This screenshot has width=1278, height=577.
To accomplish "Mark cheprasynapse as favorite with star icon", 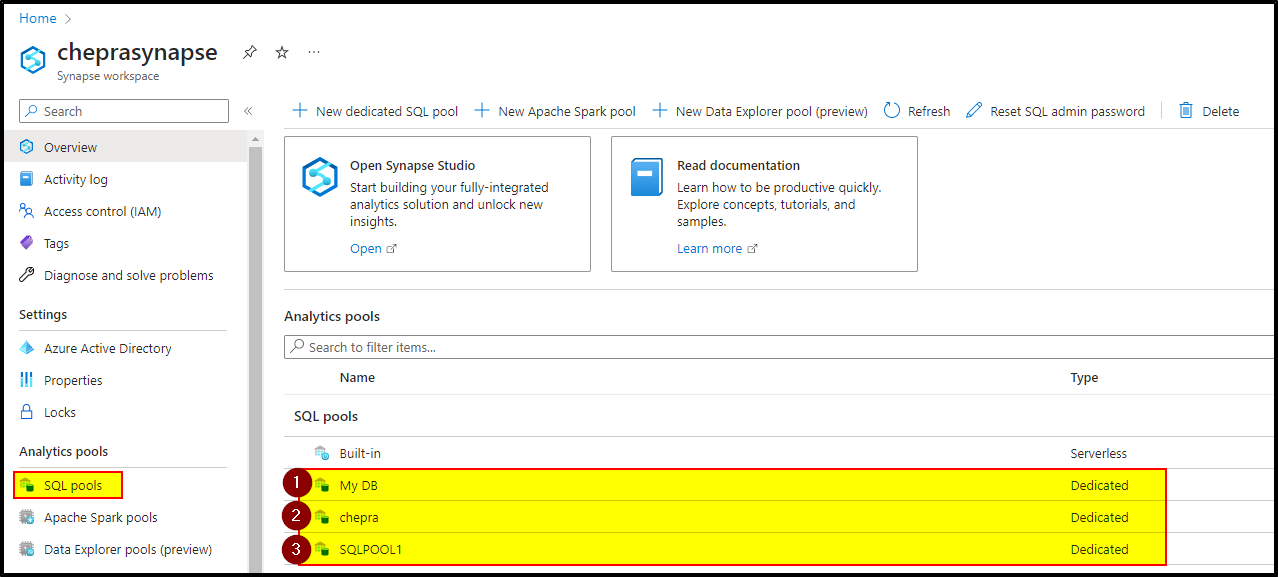I will [282, 52].
